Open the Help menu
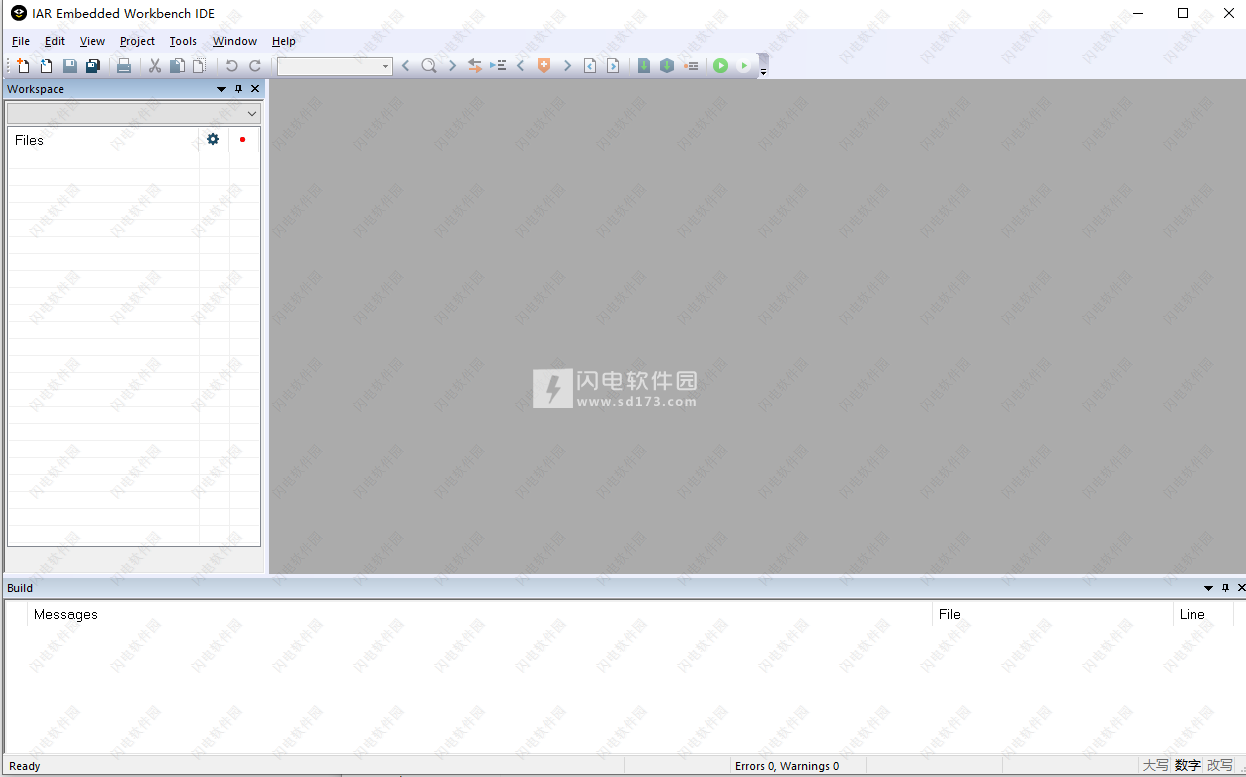The height and width of the screenshot is (777, 1246). click(x=284, y=41)
